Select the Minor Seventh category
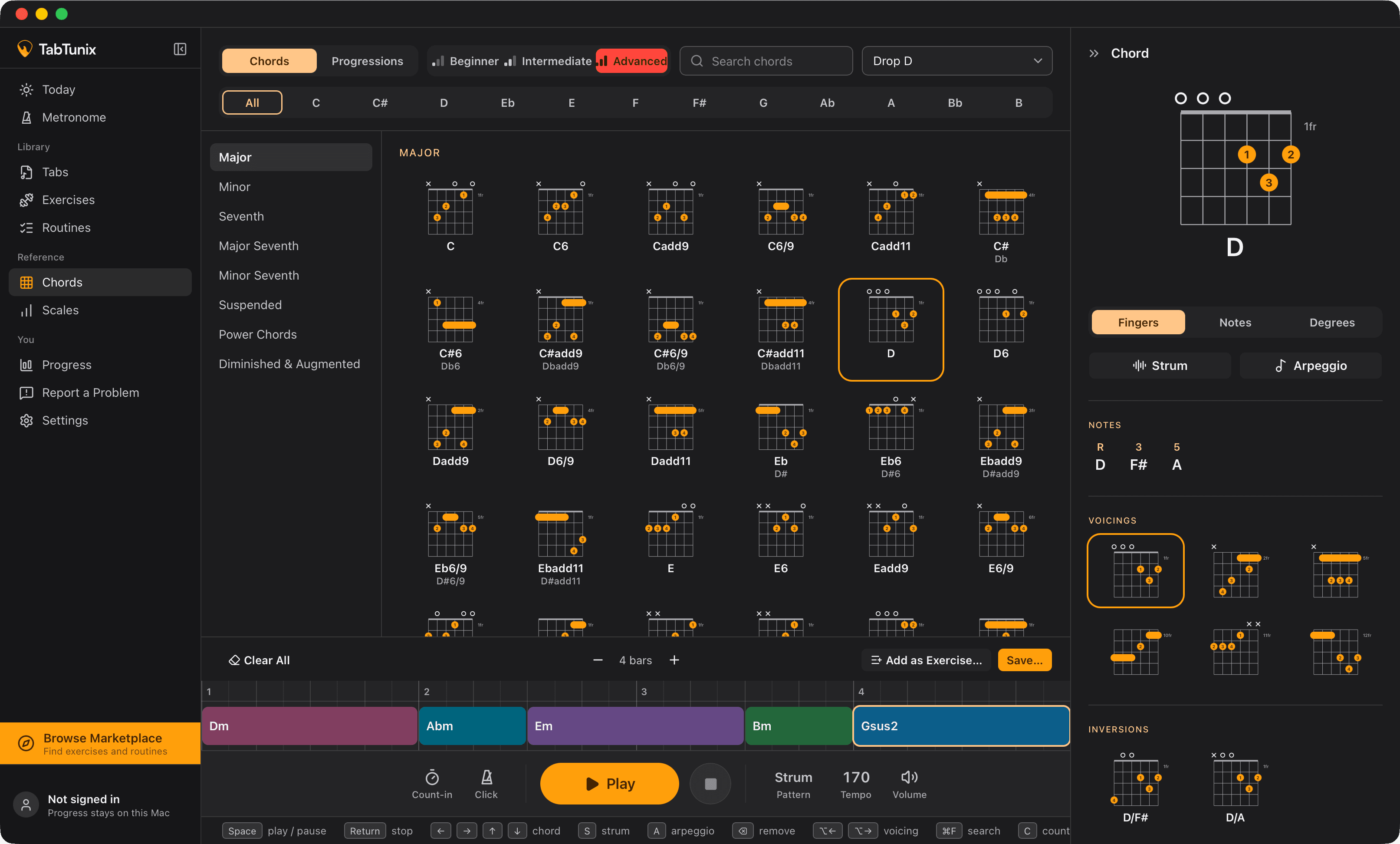 tap(291, 275)
